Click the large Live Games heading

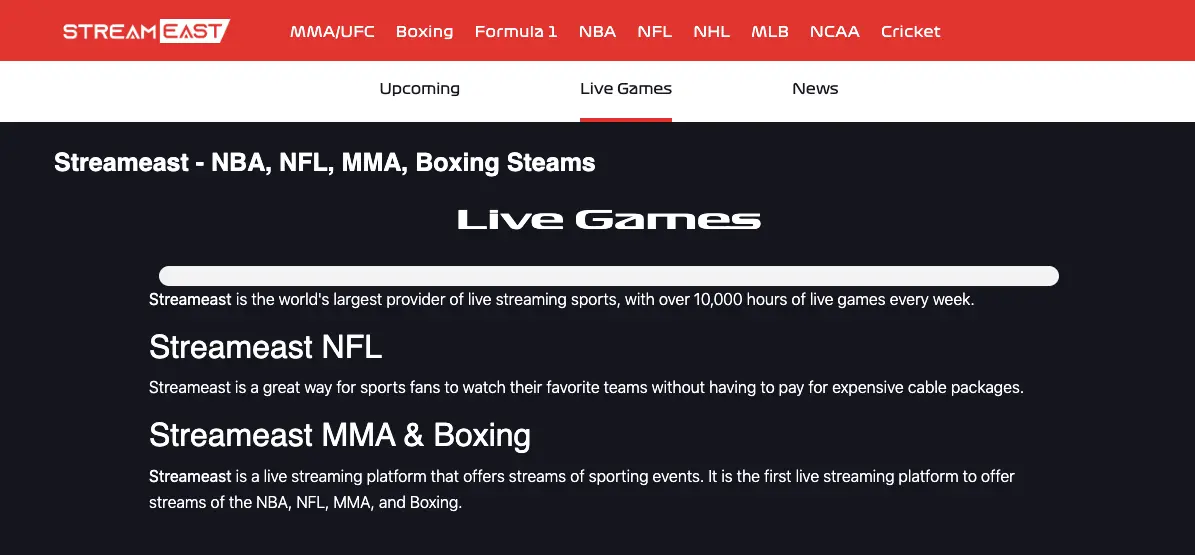coord(609,220)
